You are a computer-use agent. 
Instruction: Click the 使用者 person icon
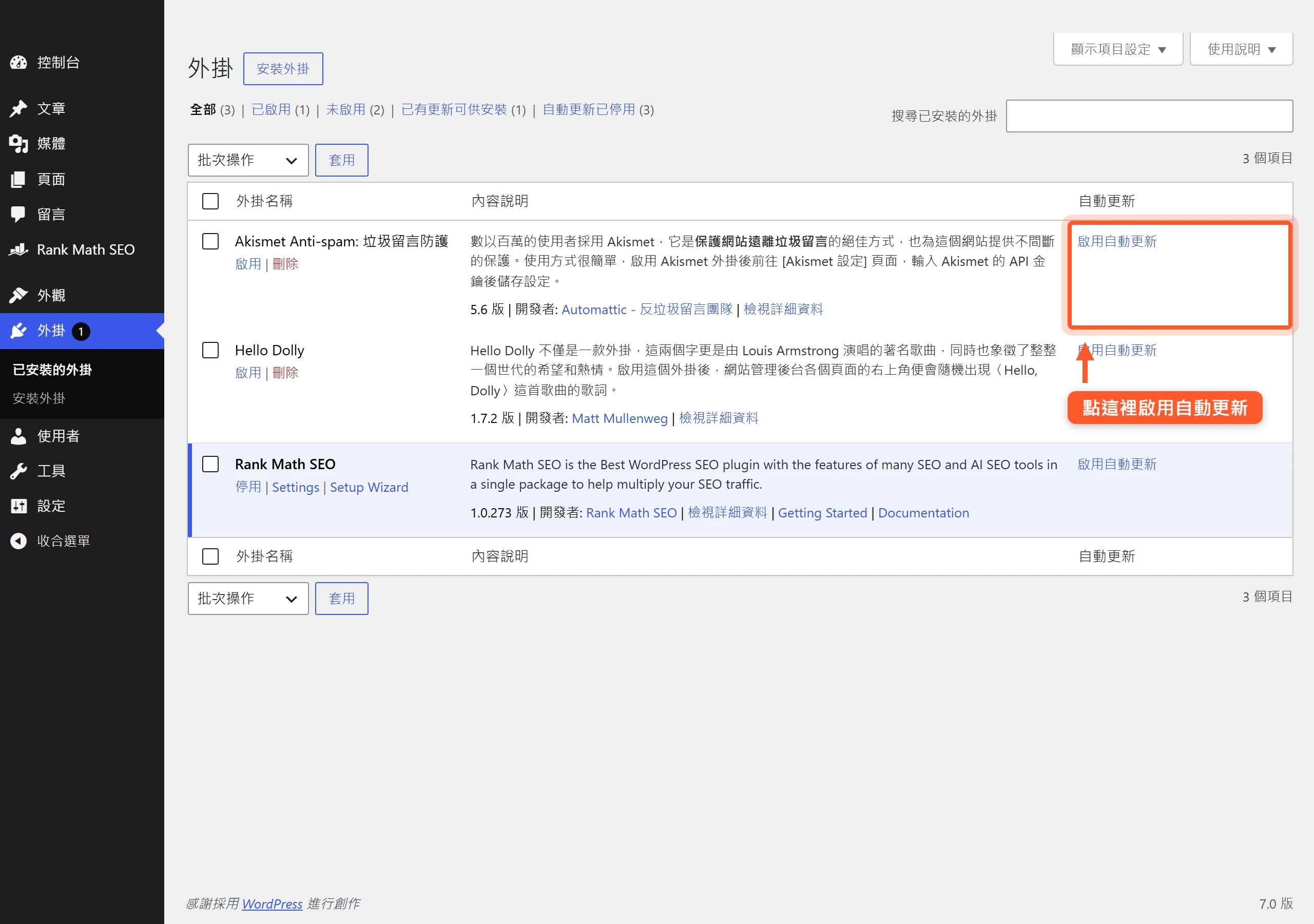click(18, 436)
